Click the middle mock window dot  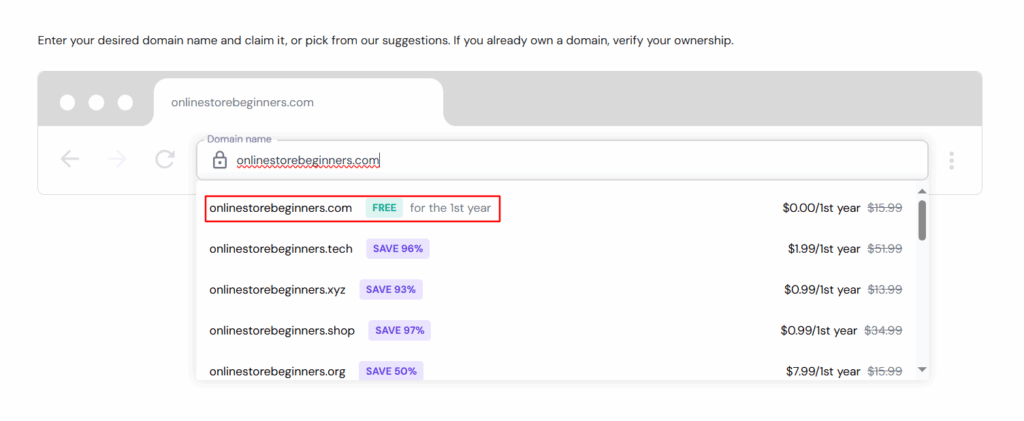[97, 103]
